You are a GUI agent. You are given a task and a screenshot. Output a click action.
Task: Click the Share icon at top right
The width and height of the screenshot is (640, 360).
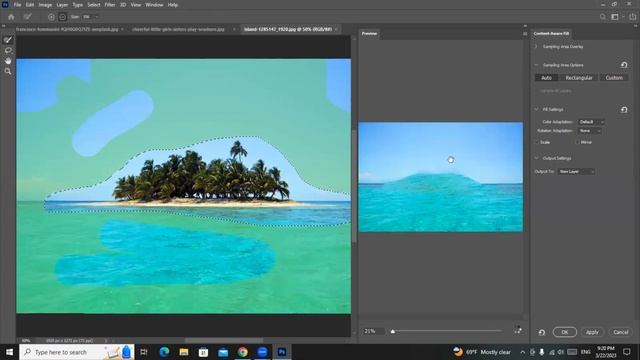[x=632, y=17]
